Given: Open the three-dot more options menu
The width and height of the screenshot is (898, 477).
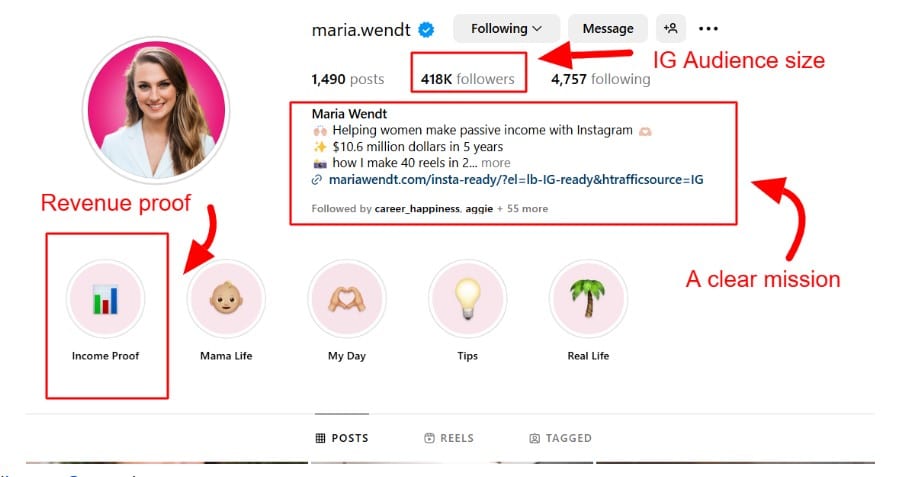Looking at the screenshot, I should 708,29.
